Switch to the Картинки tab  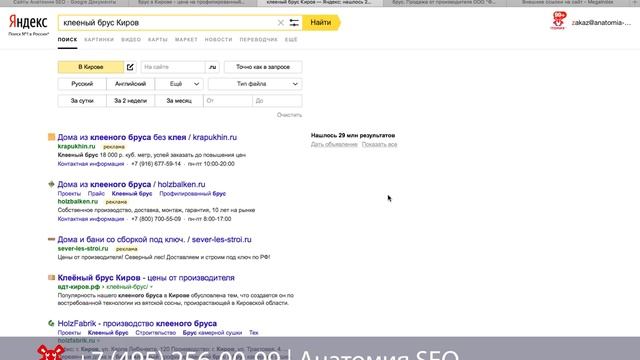tap(99, 40)
